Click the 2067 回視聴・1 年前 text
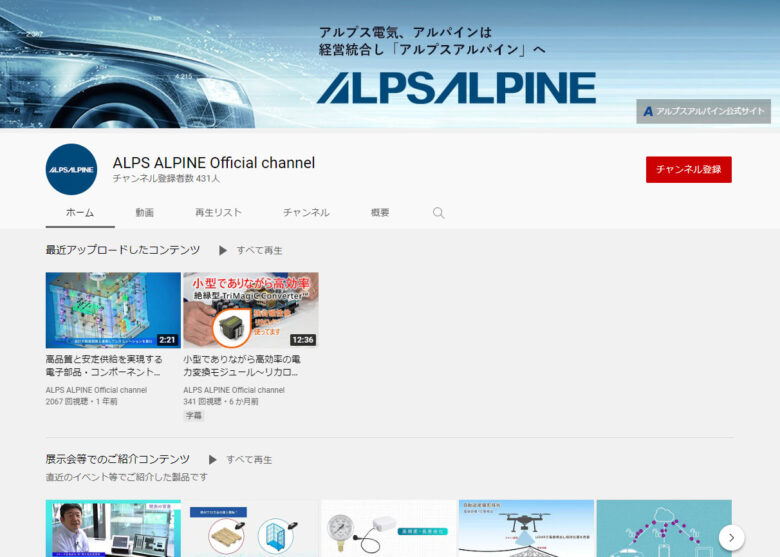 tap(82, 401)
